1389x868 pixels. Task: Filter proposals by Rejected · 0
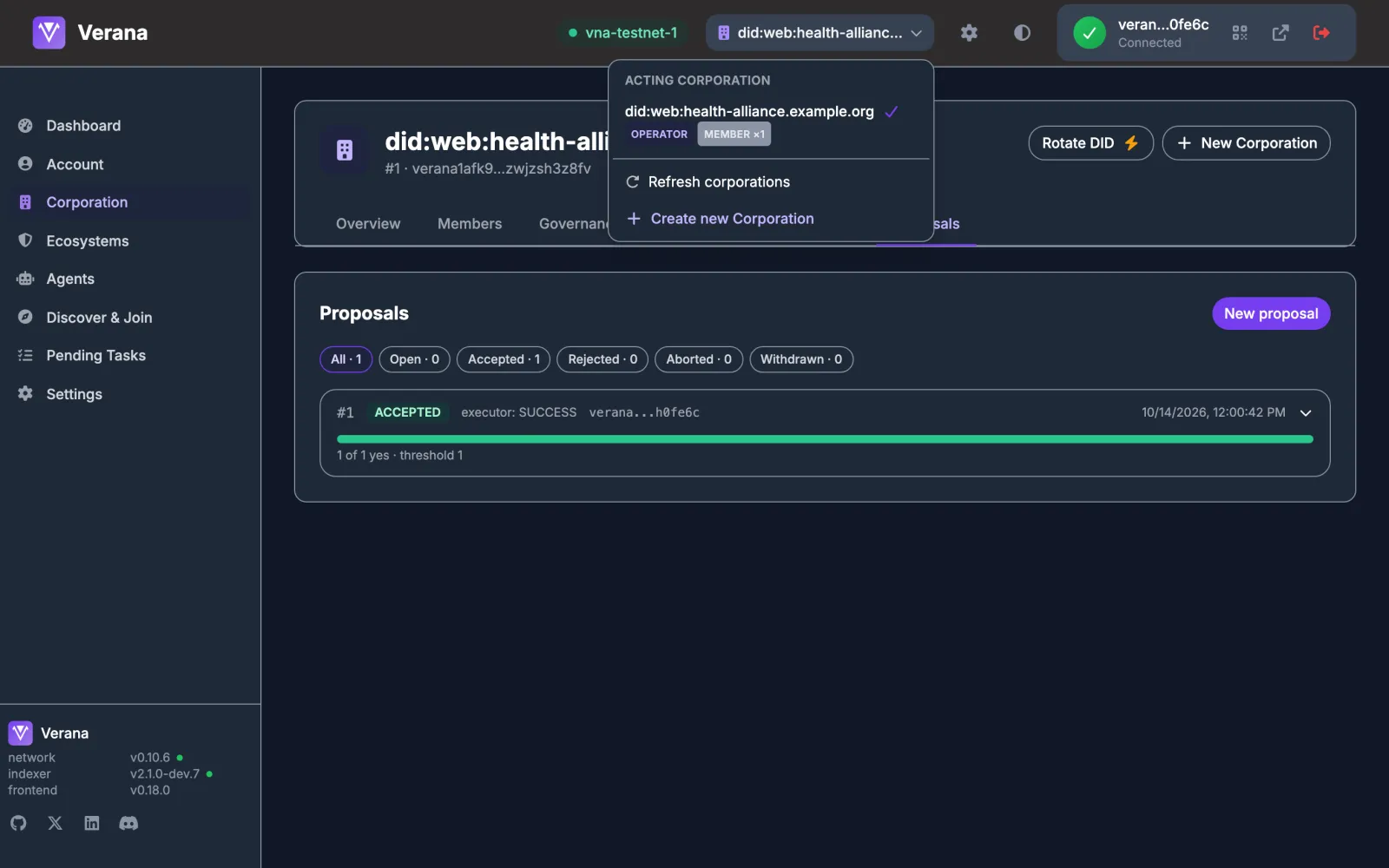(x=602, y=359)
